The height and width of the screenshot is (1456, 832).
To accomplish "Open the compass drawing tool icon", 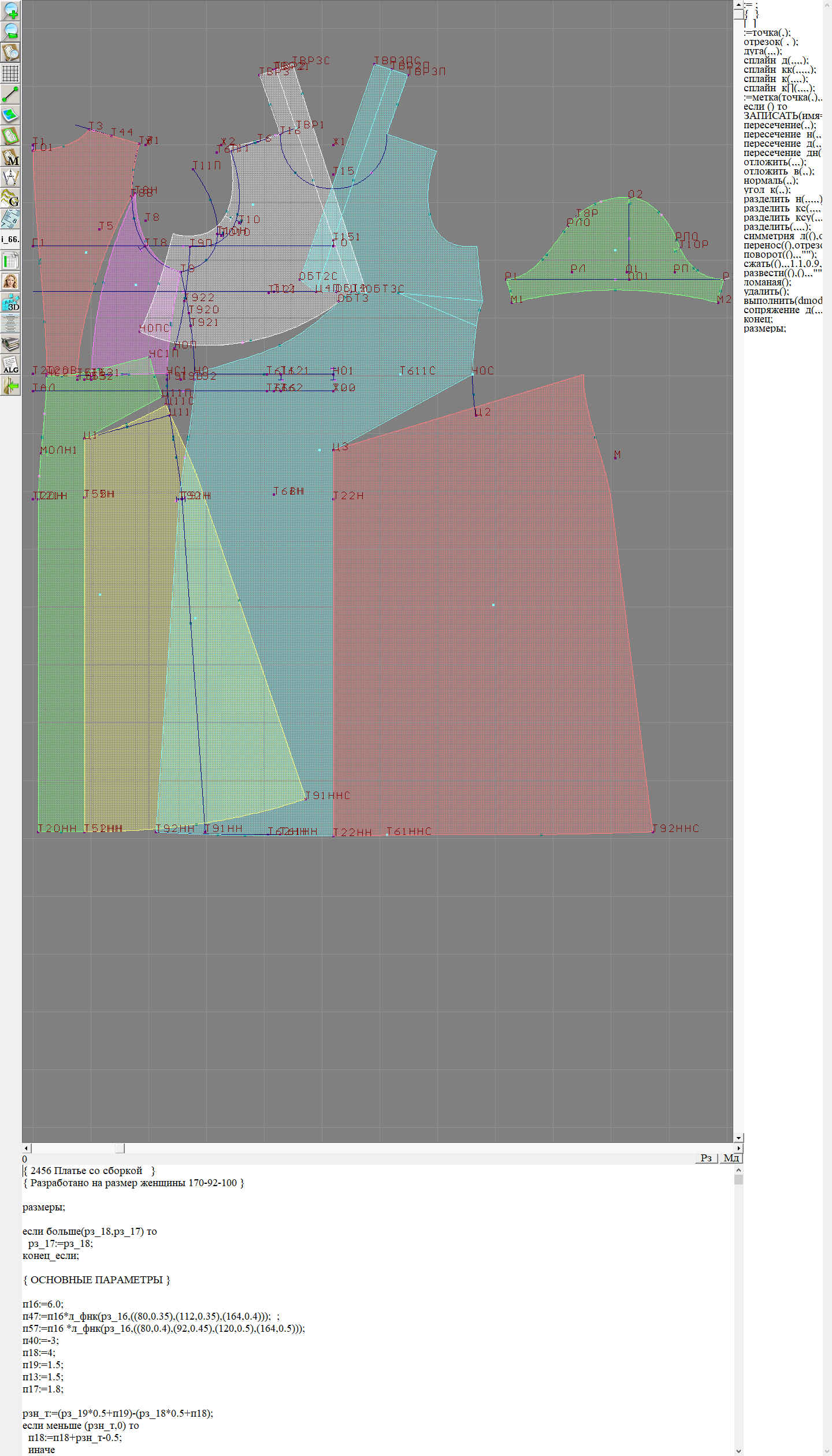I will (10, 177).
